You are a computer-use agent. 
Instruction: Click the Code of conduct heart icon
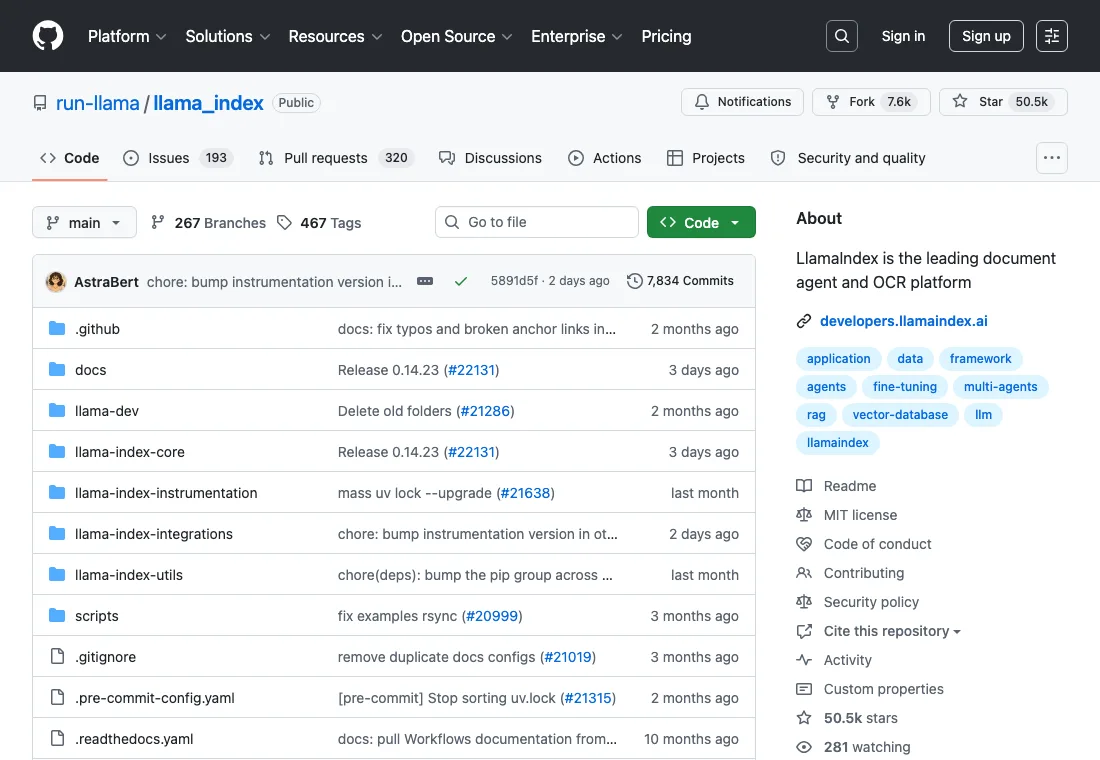(804, 544)
